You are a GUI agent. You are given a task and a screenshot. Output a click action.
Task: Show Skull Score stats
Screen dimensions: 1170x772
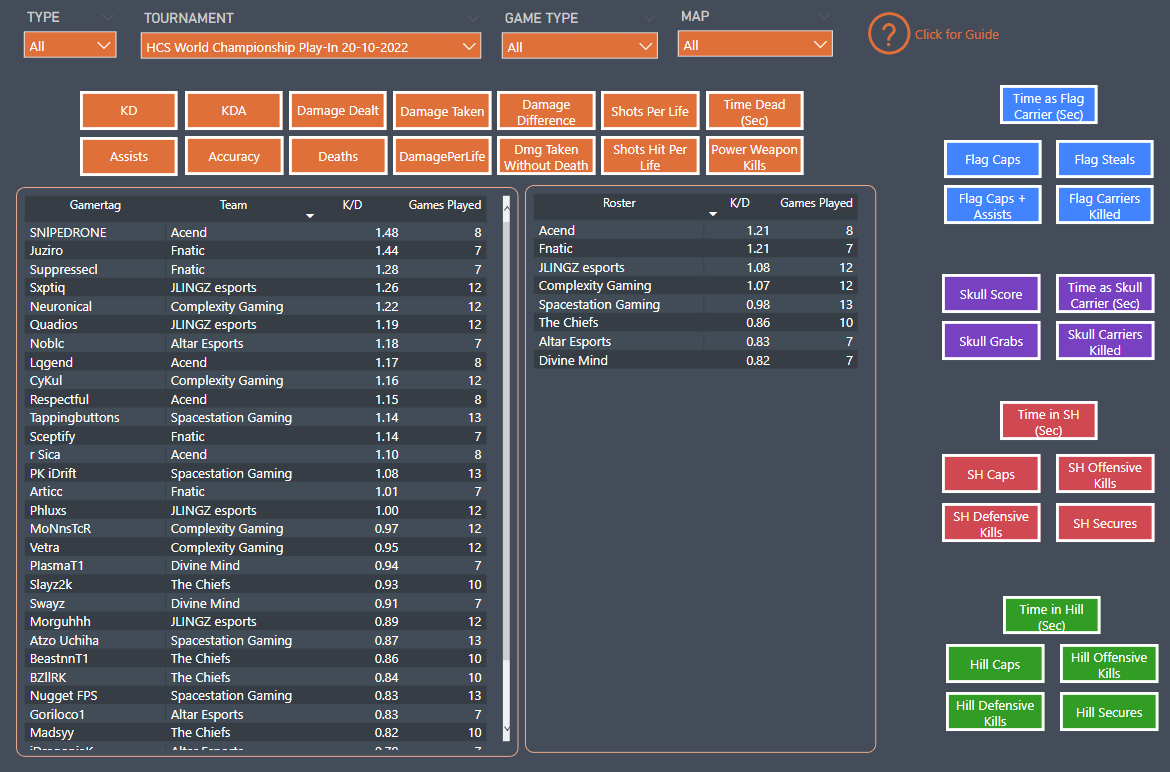[991, 294]
